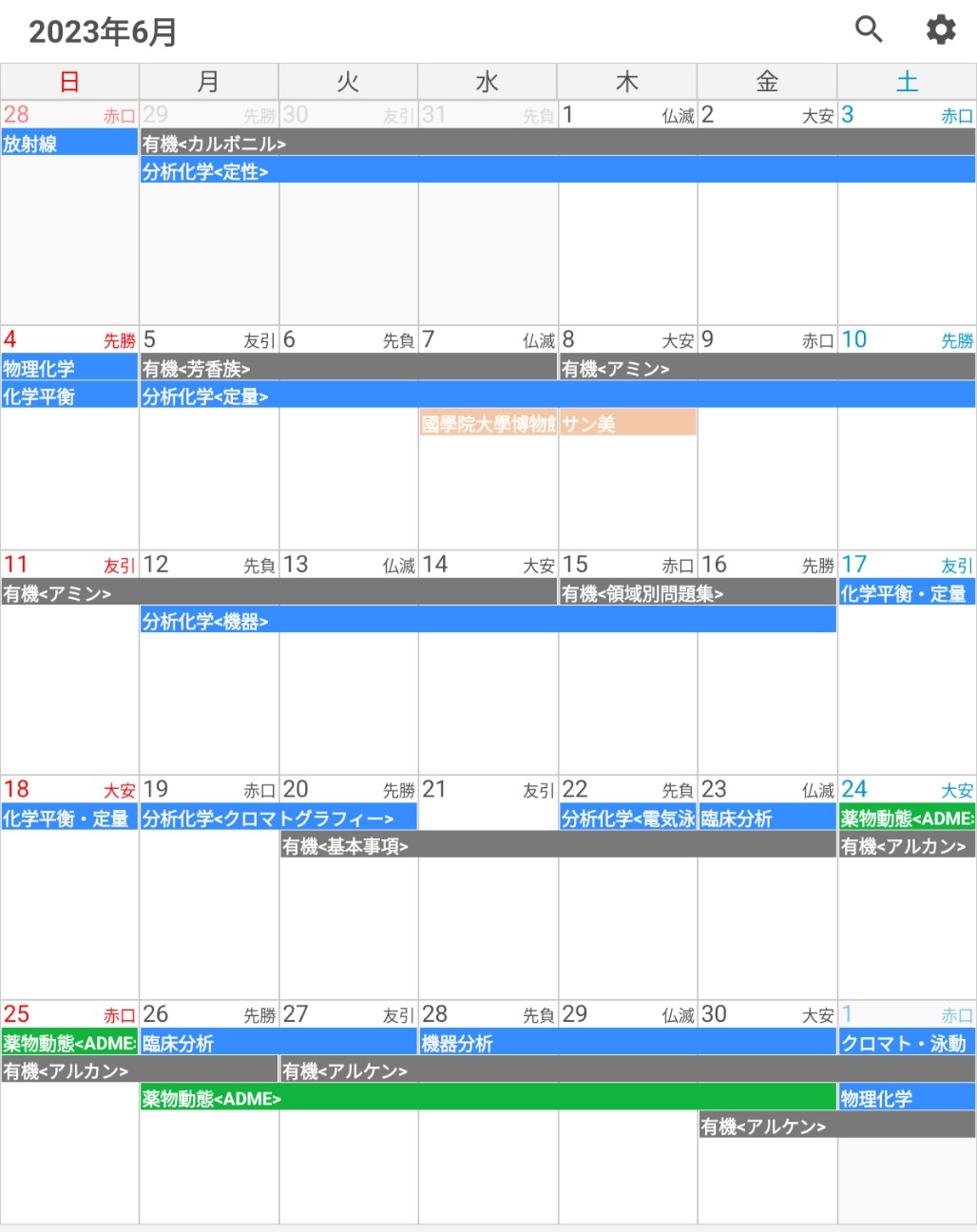
Task: Select date 13 Tuesday cell
Action: click(349, 663)
